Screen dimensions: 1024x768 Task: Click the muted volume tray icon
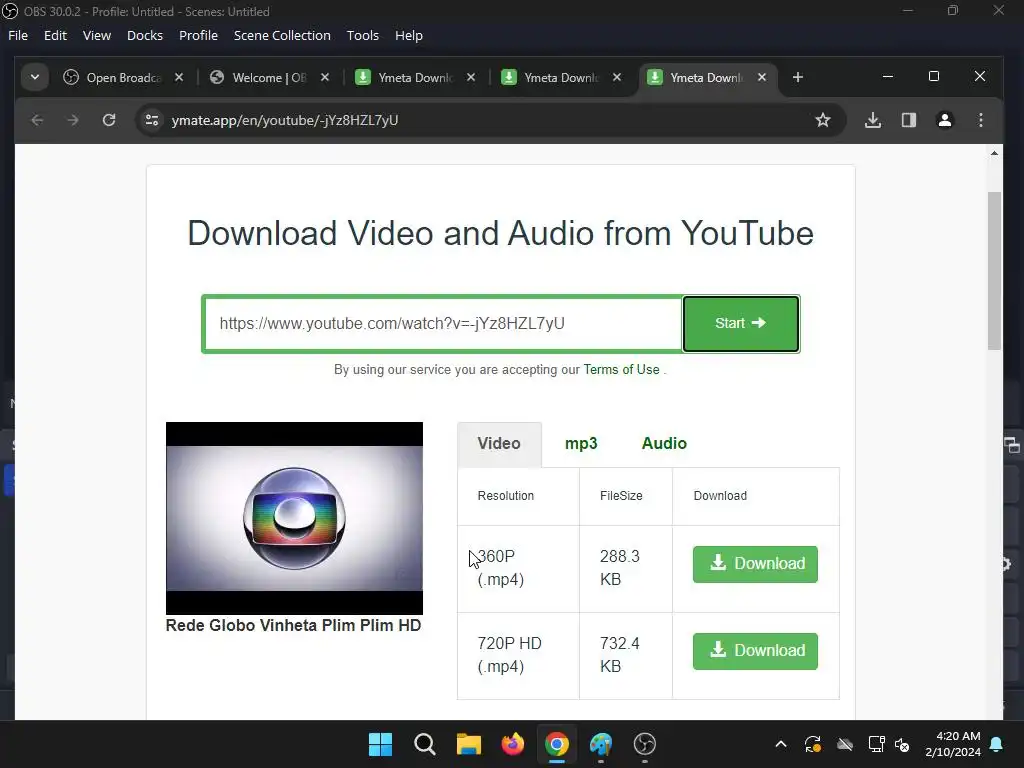[x=902, y=744]
